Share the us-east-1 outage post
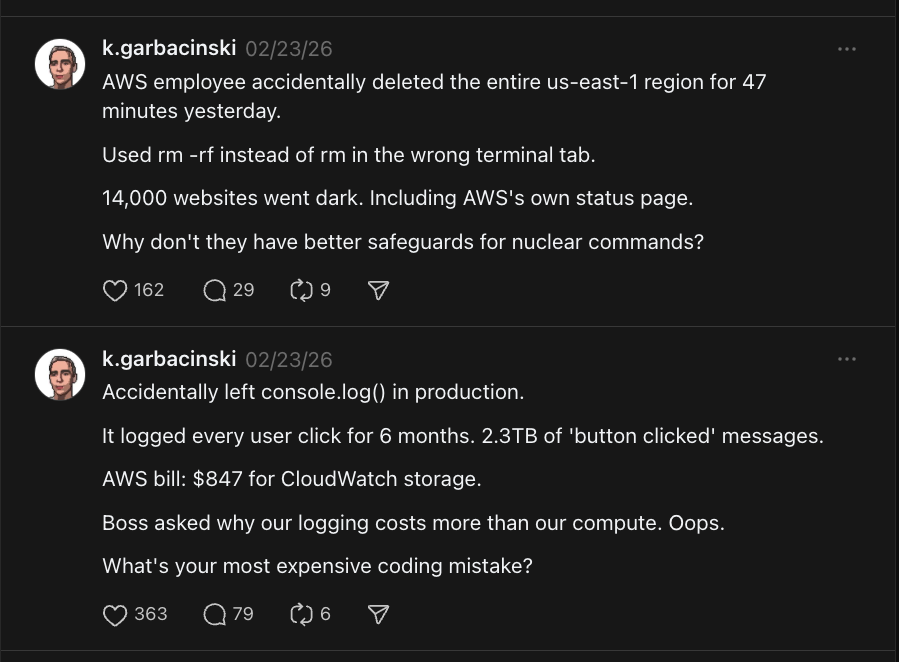The width and height of the screenshot is (899, 662). 377,290
